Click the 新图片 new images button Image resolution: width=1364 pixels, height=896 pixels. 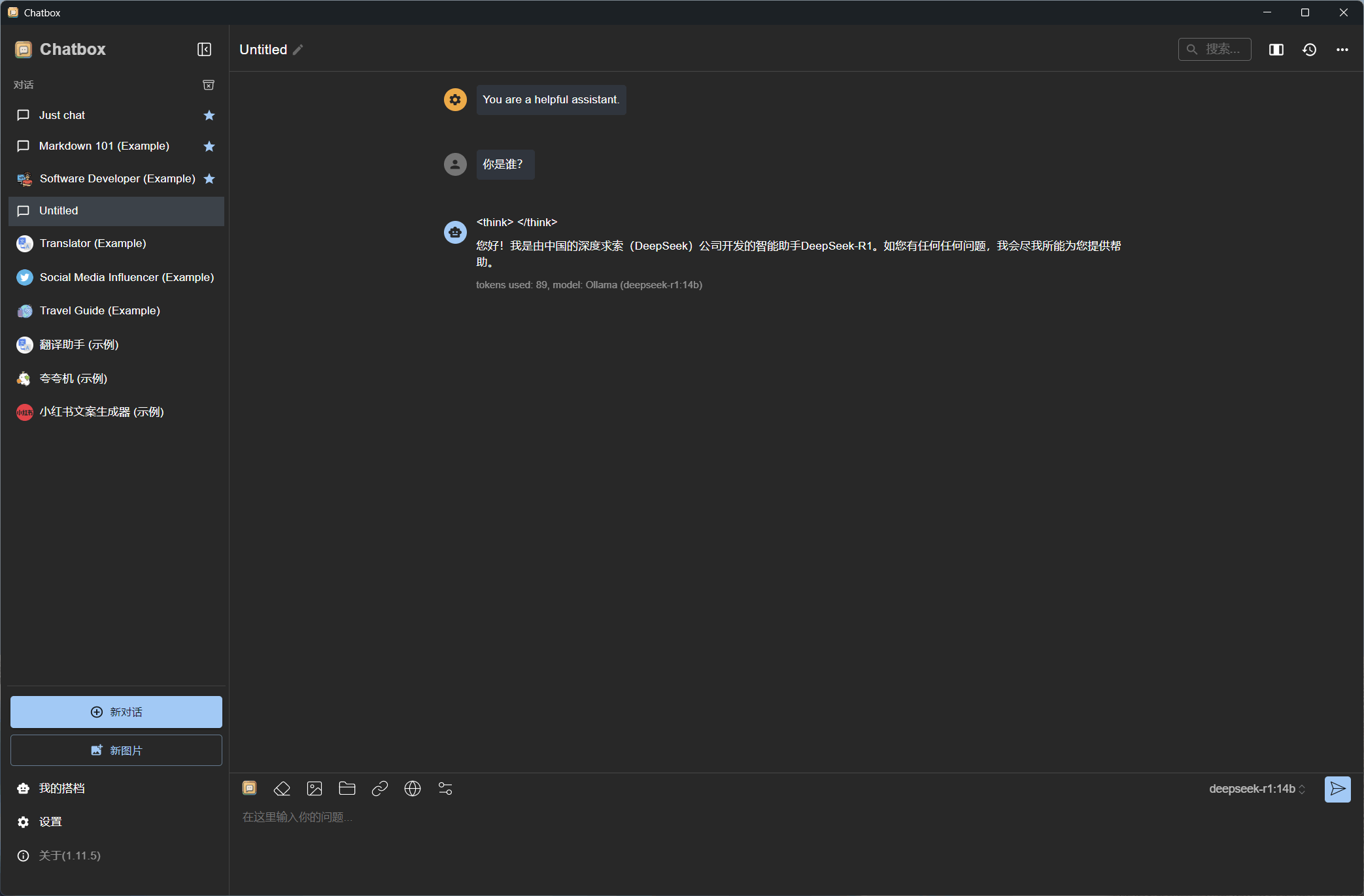116,750
